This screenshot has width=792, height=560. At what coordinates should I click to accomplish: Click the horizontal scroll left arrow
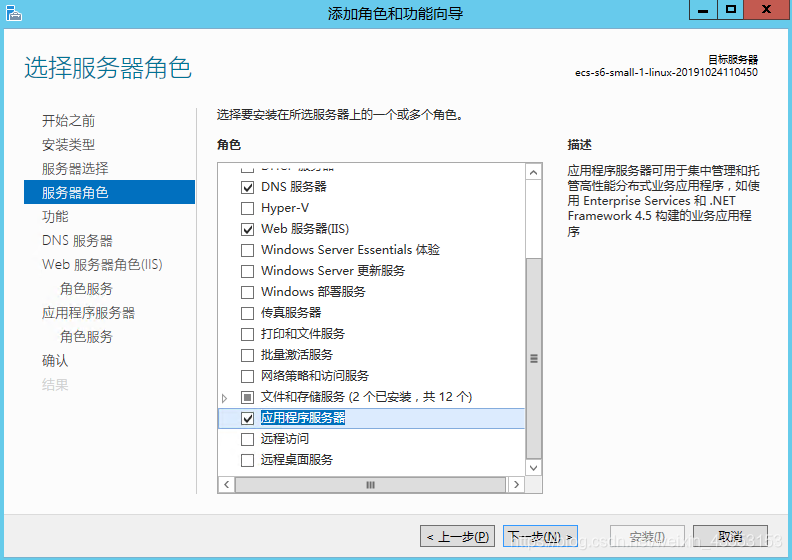[x=226, y=485]
